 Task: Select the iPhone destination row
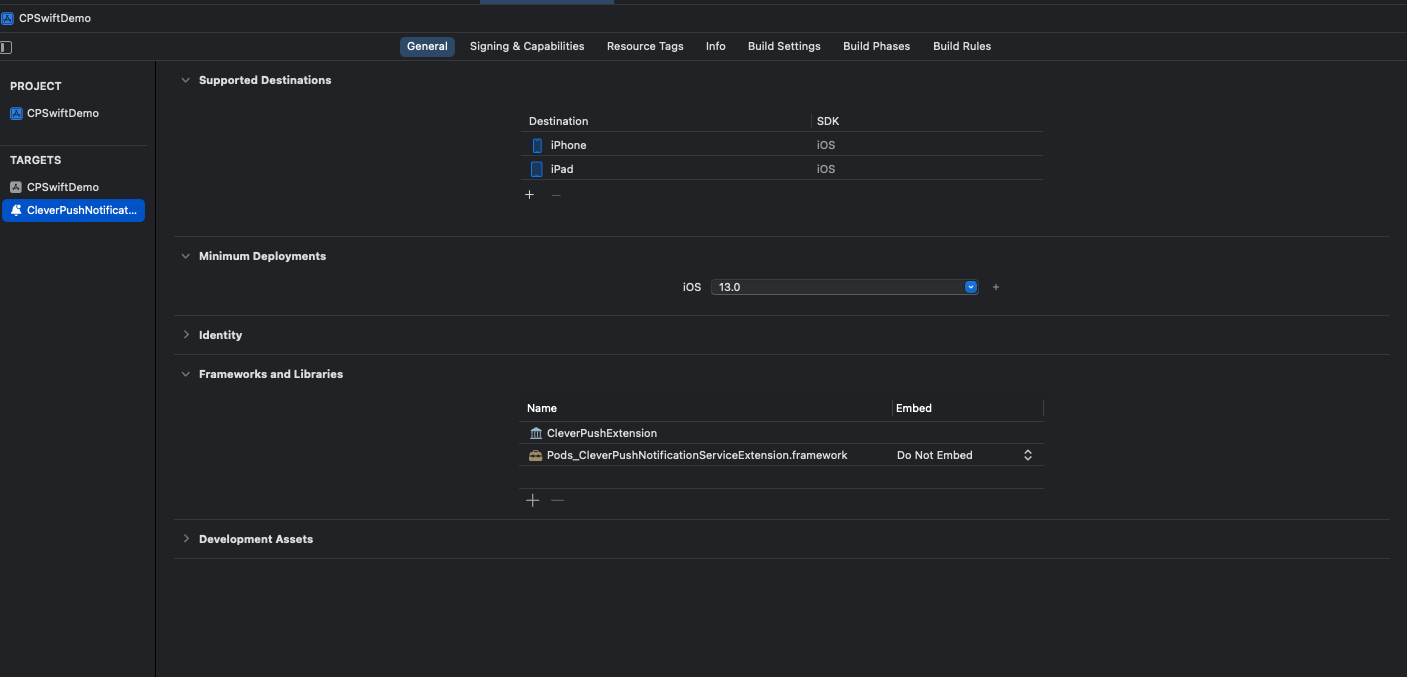point(781,145)
